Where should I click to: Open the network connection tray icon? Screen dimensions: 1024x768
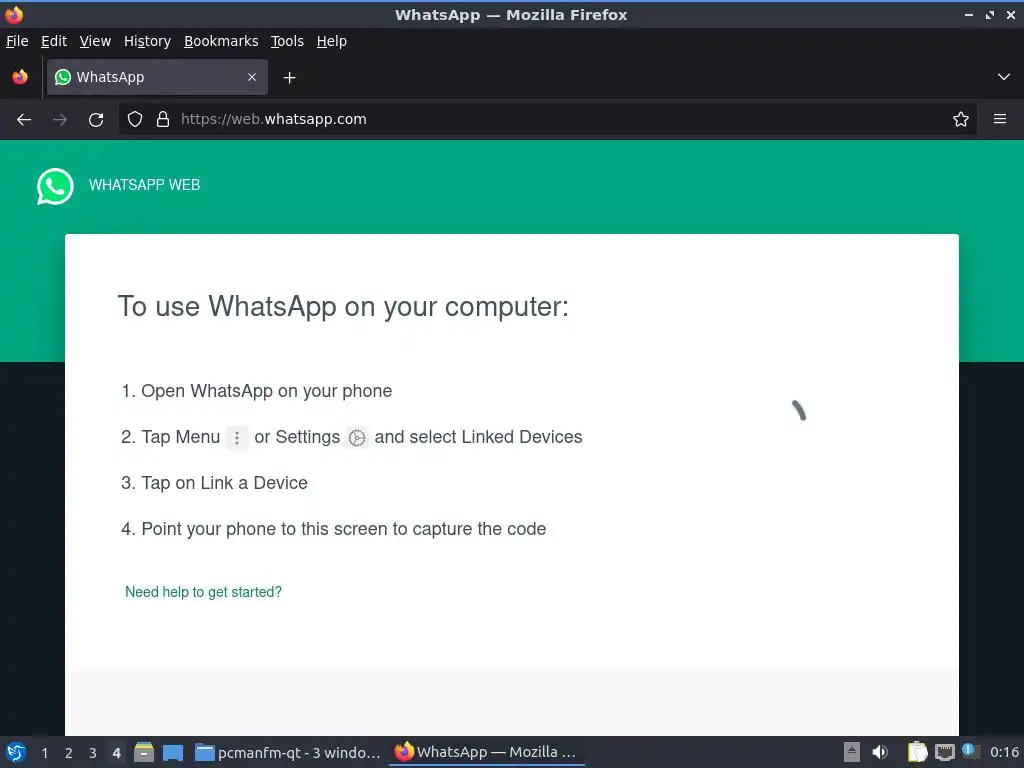944,753
